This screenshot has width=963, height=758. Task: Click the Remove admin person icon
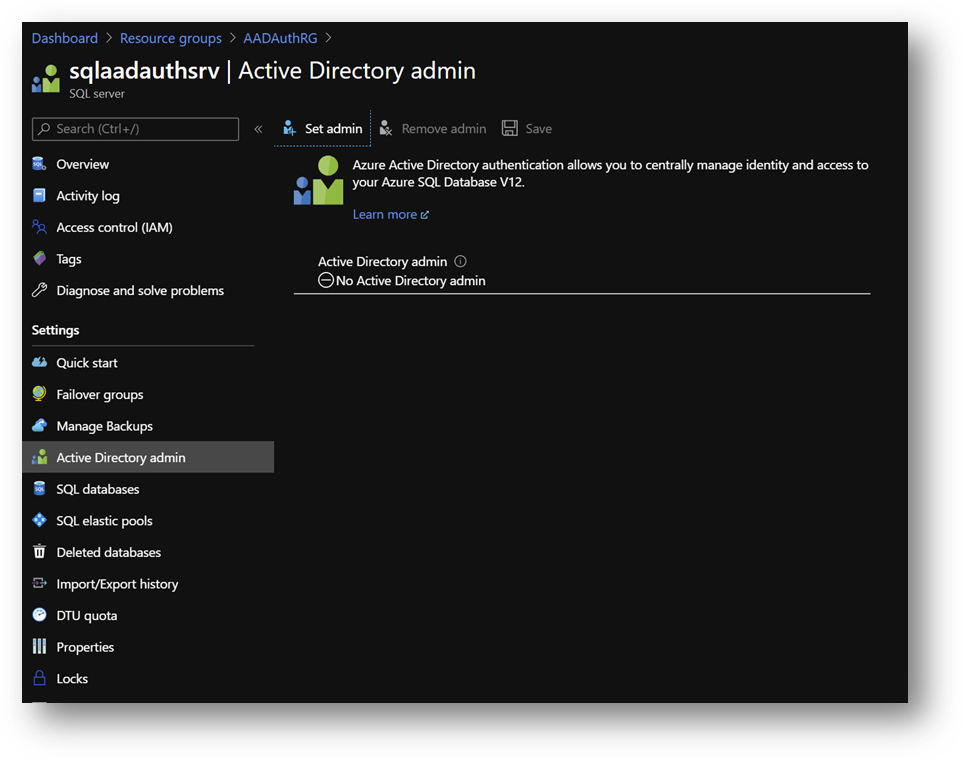click(386, 128)
